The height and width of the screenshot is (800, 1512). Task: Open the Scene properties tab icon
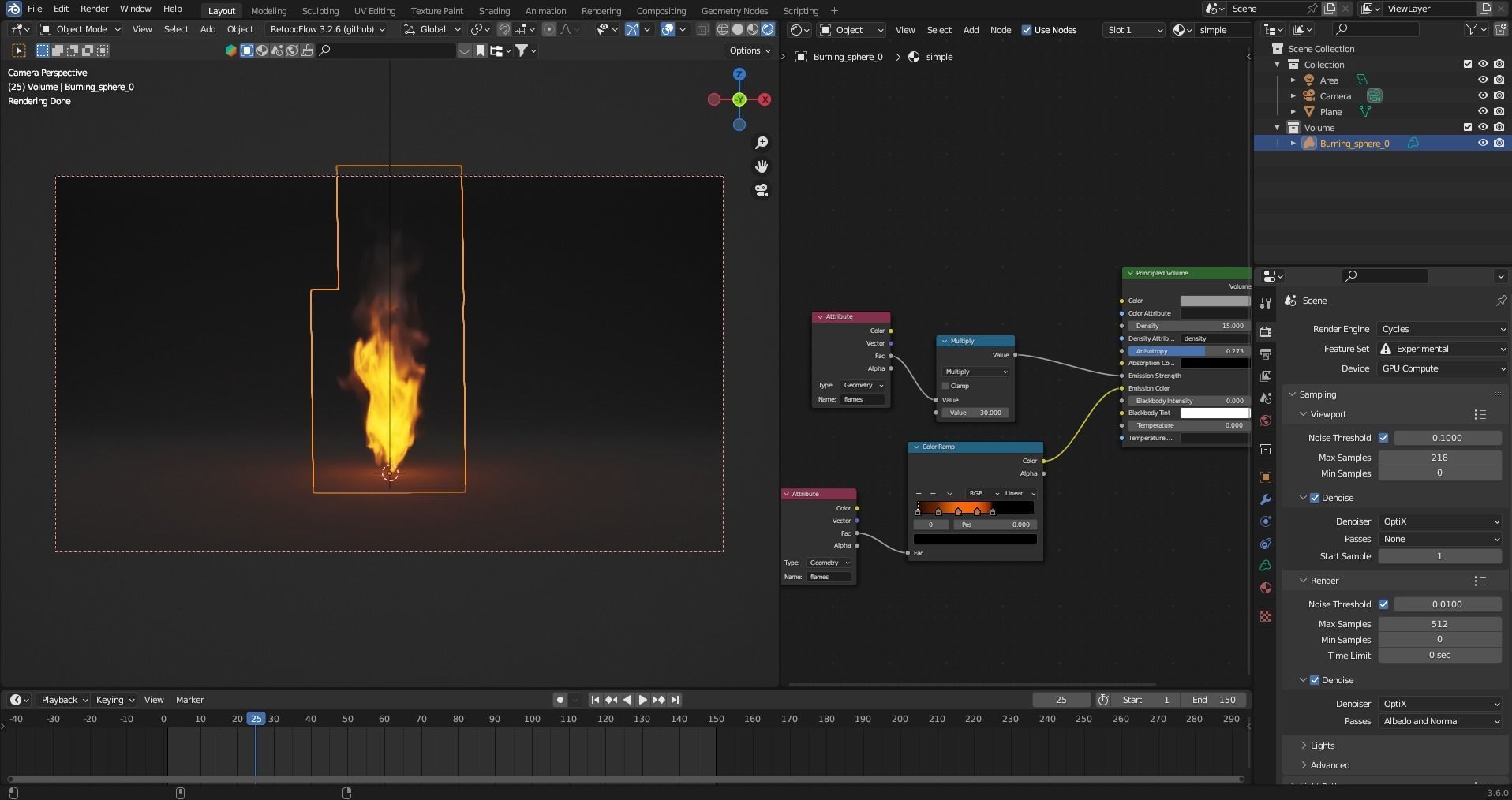tap(1266, 398)
